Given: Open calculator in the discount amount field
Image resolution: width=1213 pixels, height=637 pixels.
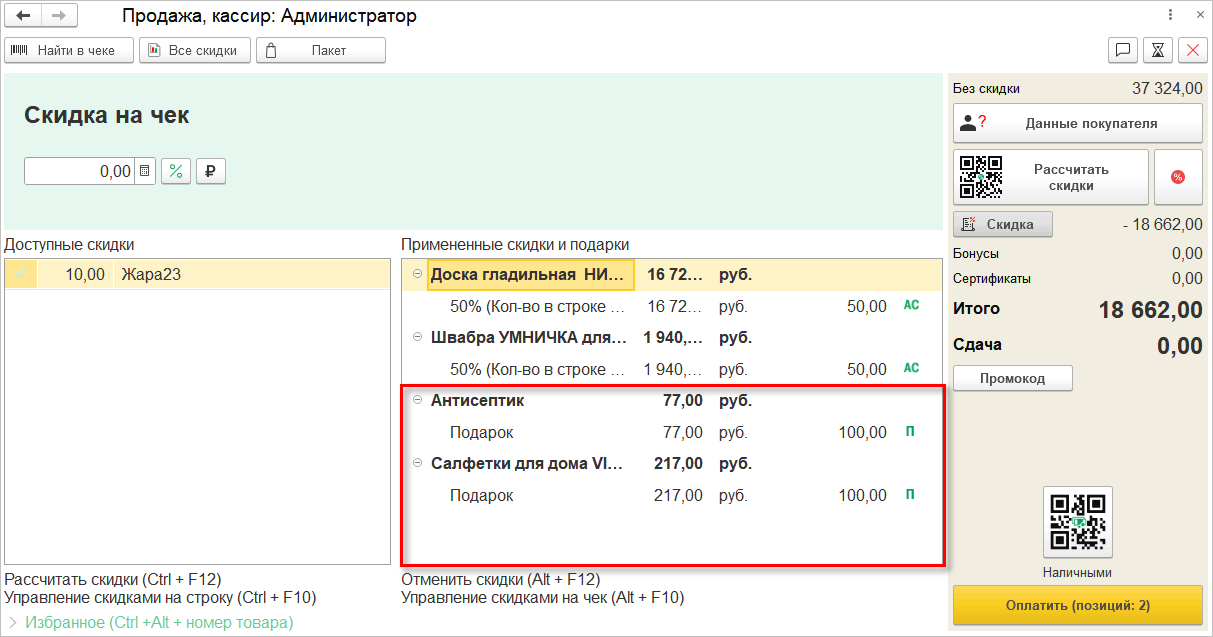Looking at the screenshot, I should (x=145, y=171).
